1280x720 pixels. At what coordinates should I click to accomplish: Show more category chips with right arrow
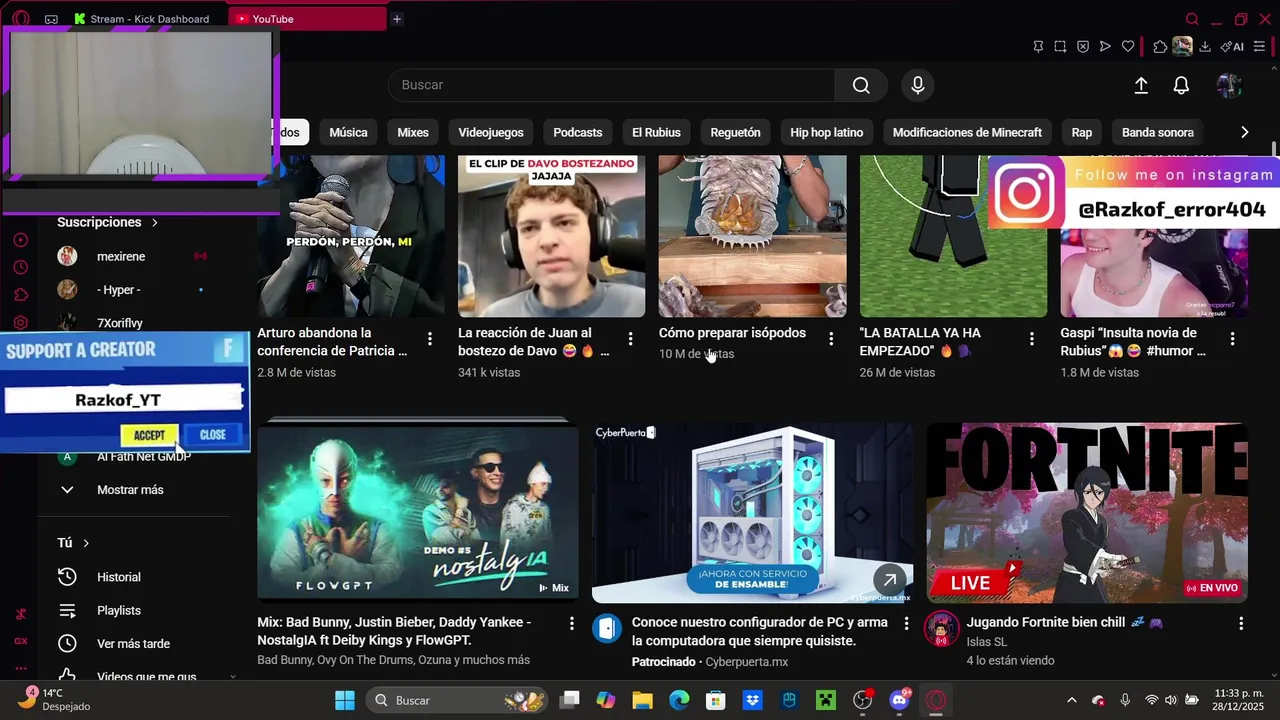1244,132
